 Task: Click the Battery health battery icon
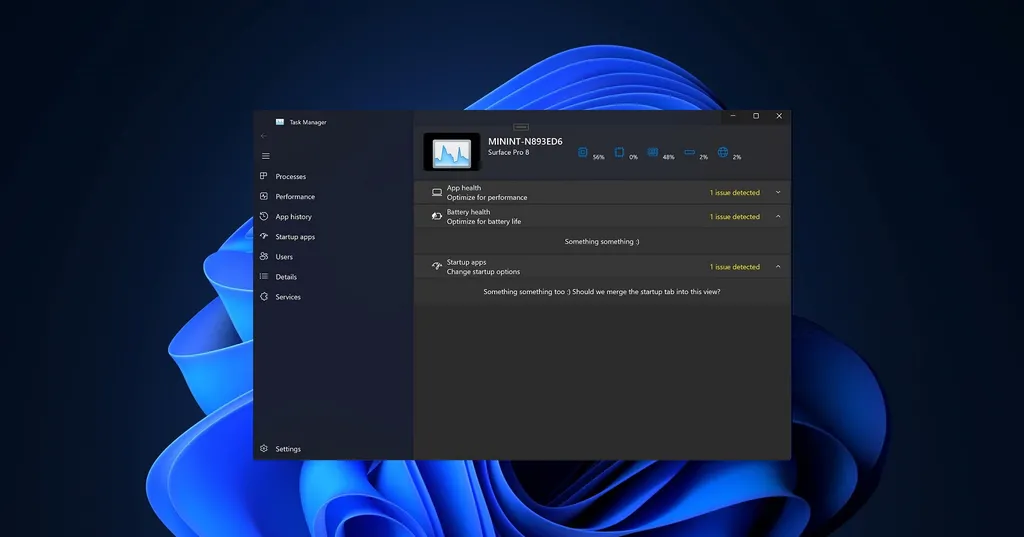coord(437,216)
